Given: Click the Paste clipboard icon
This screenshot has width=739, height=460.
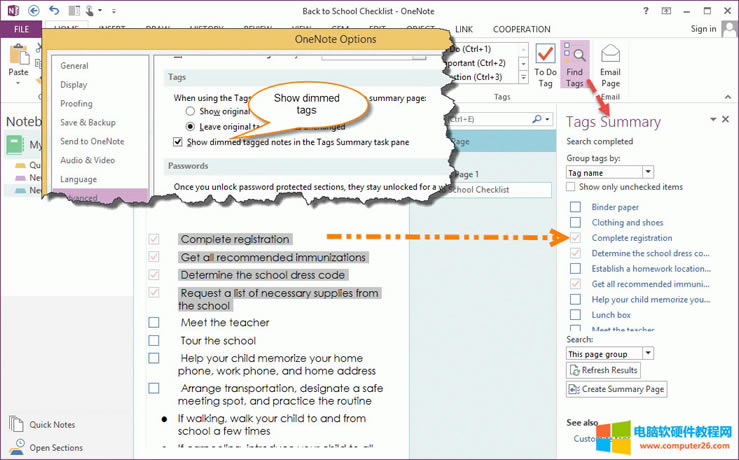Looking at the screenshot, I should click(x=19, y=54).
